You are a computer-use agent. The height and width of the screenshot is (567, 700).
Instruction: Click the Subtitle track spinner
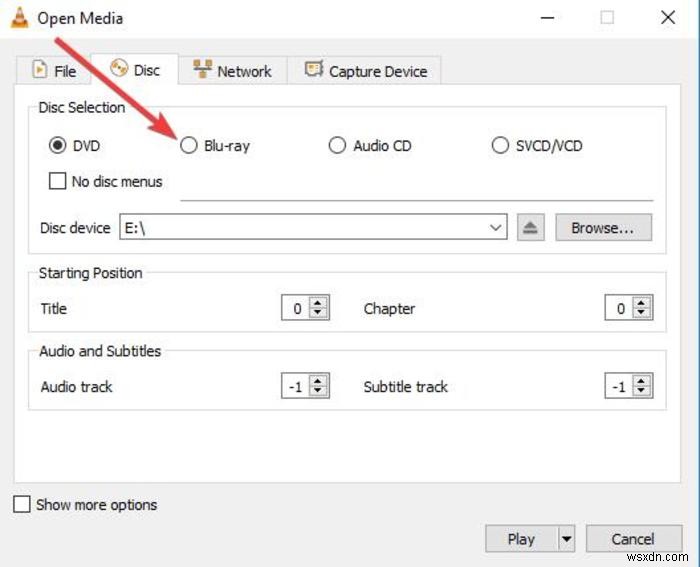click(628, 387)
